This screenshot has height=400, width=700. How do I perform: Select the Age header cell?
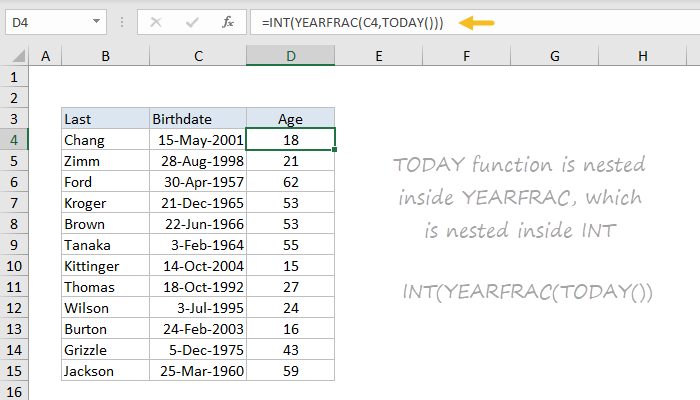point(290,119)
